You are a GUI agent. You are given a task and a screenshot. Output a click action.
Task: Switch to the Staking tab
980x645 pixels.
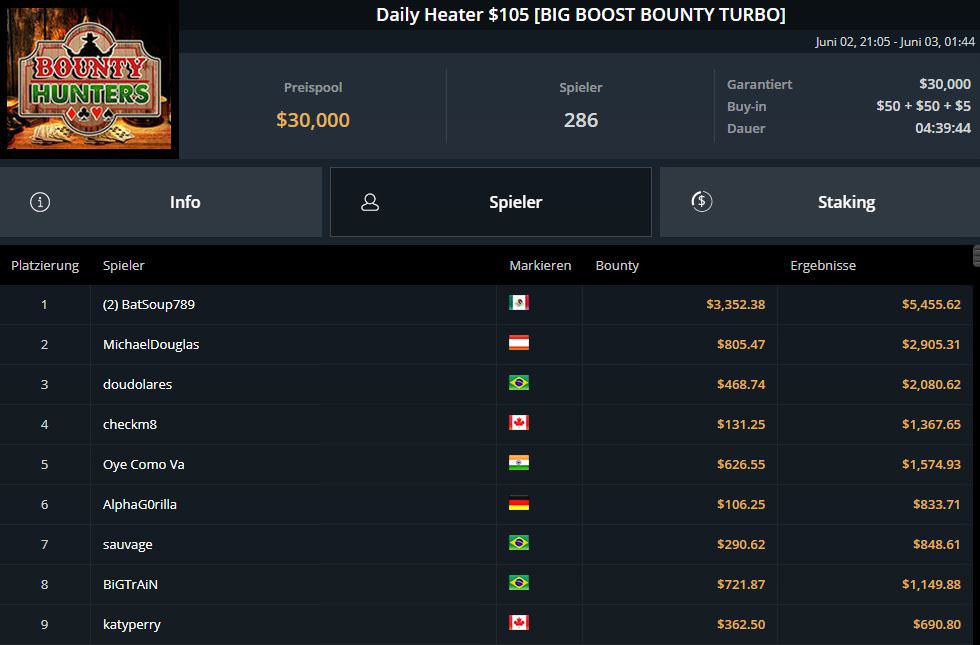[820, 202]
